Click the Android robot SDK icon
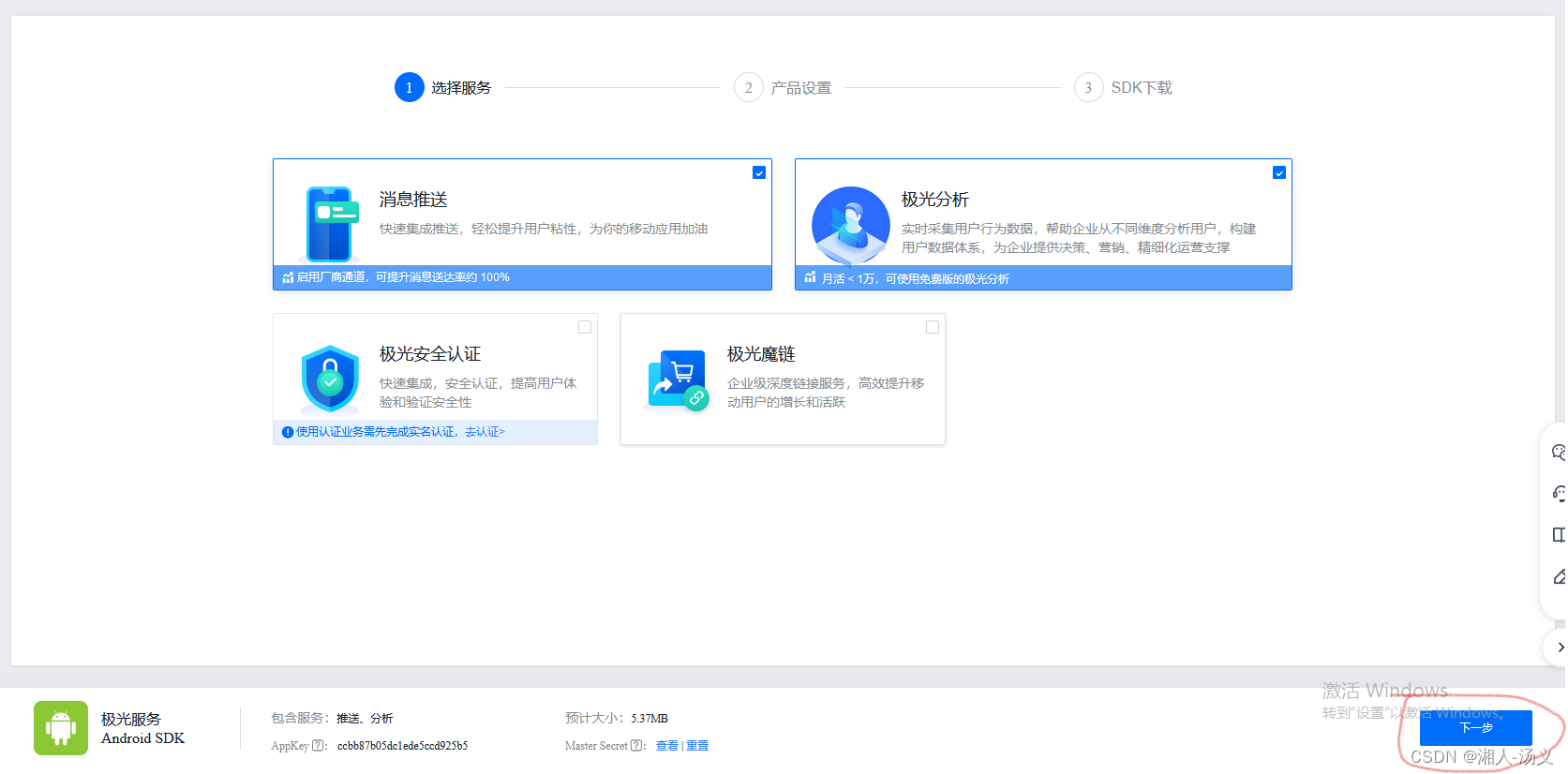The image size is (1568, 774). coord(61,728)
